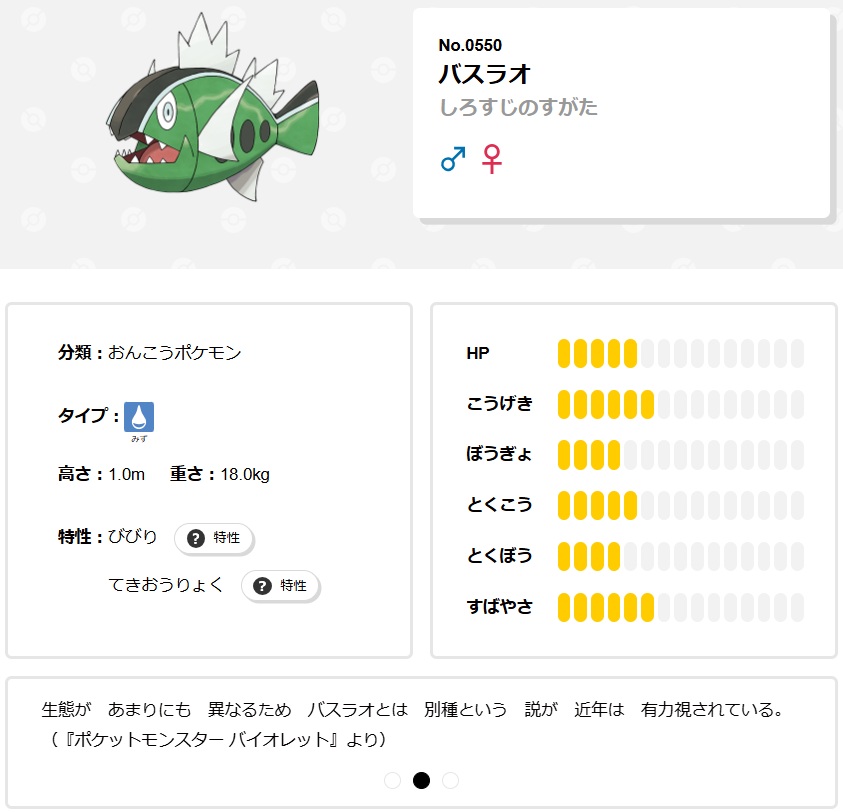Screen dimensions: 843x812
Task: Click the バスラオ name heading
Action: (x=484, y=75)
